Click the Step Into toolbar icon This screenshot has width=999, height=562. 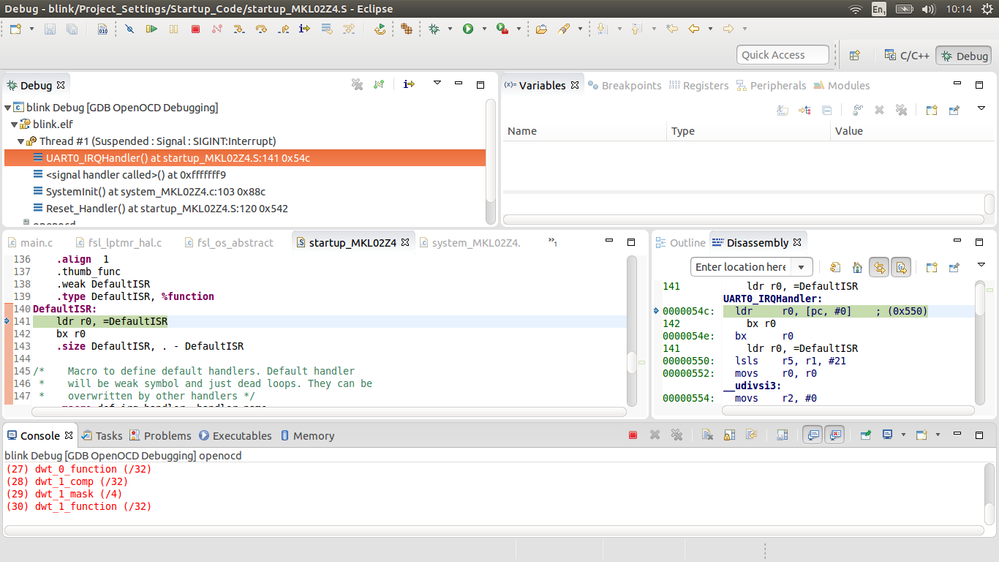click(x=239, y=29)
